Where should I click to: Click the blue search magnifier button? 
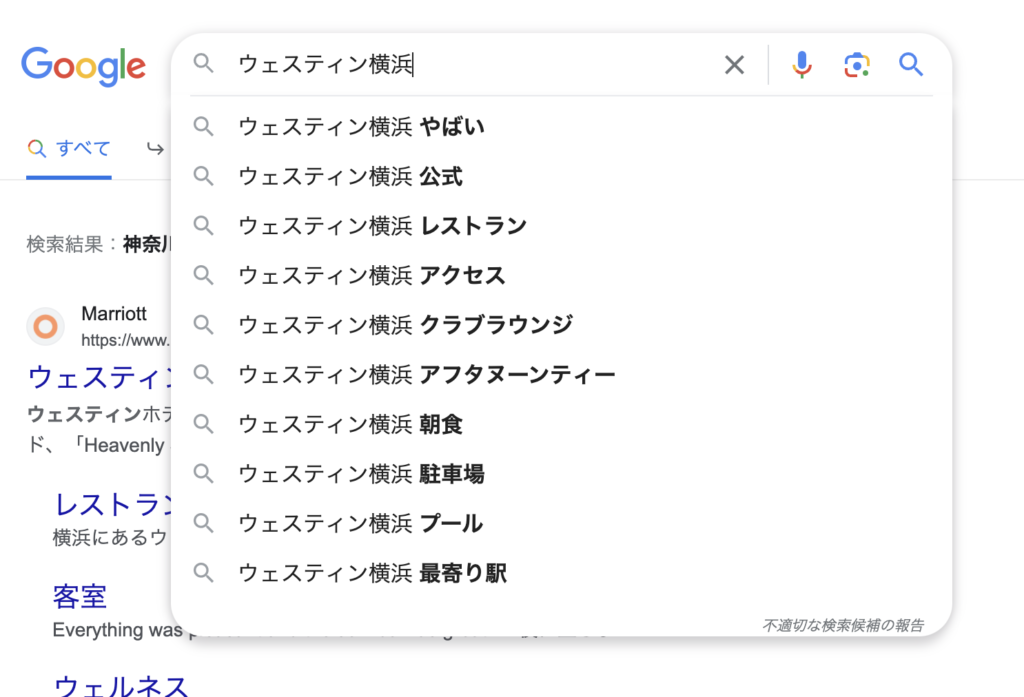[x=911, y=65]
